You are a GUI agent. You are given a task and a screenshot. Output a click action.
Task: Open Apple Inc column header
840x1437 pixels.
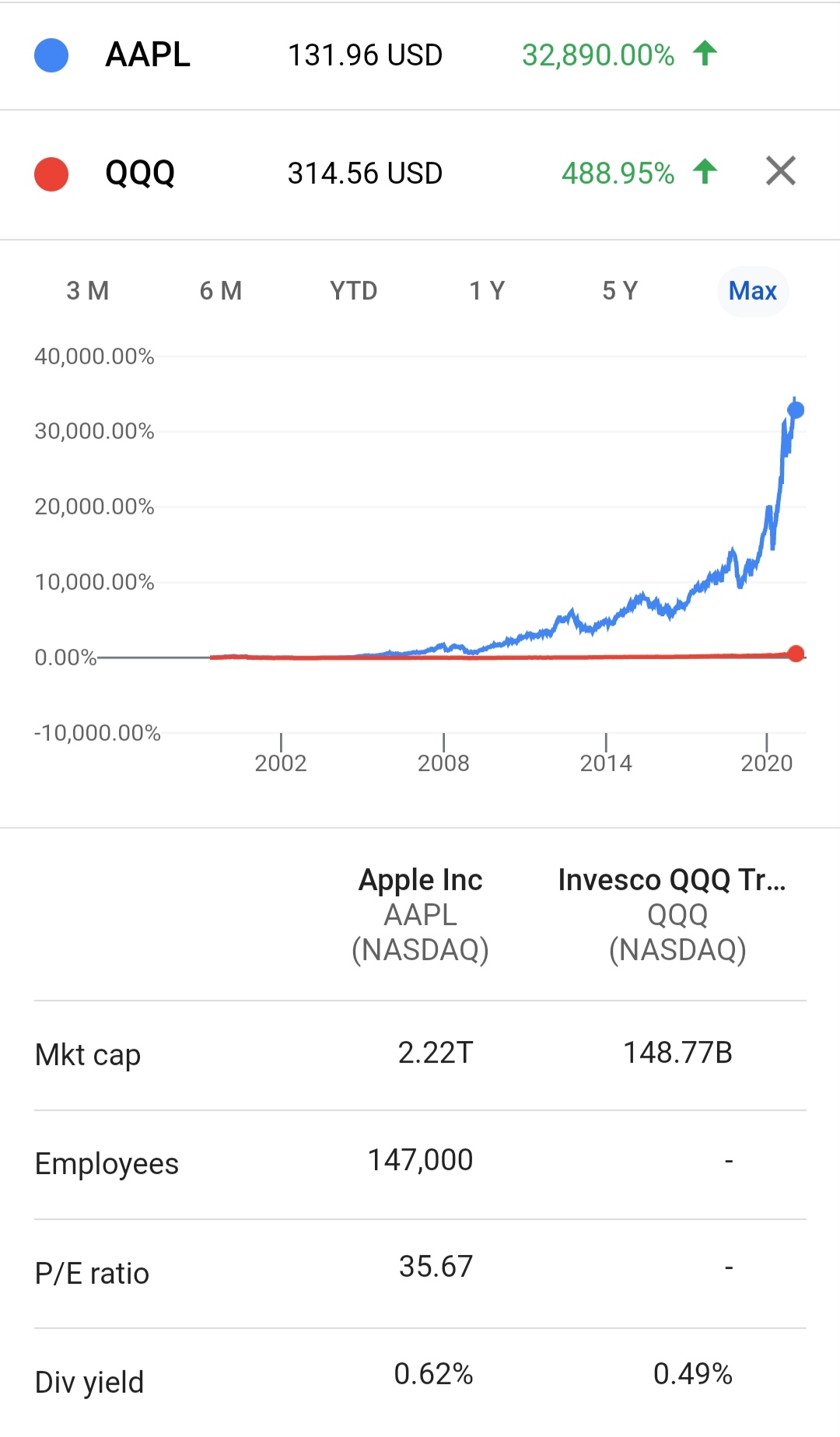420,915
